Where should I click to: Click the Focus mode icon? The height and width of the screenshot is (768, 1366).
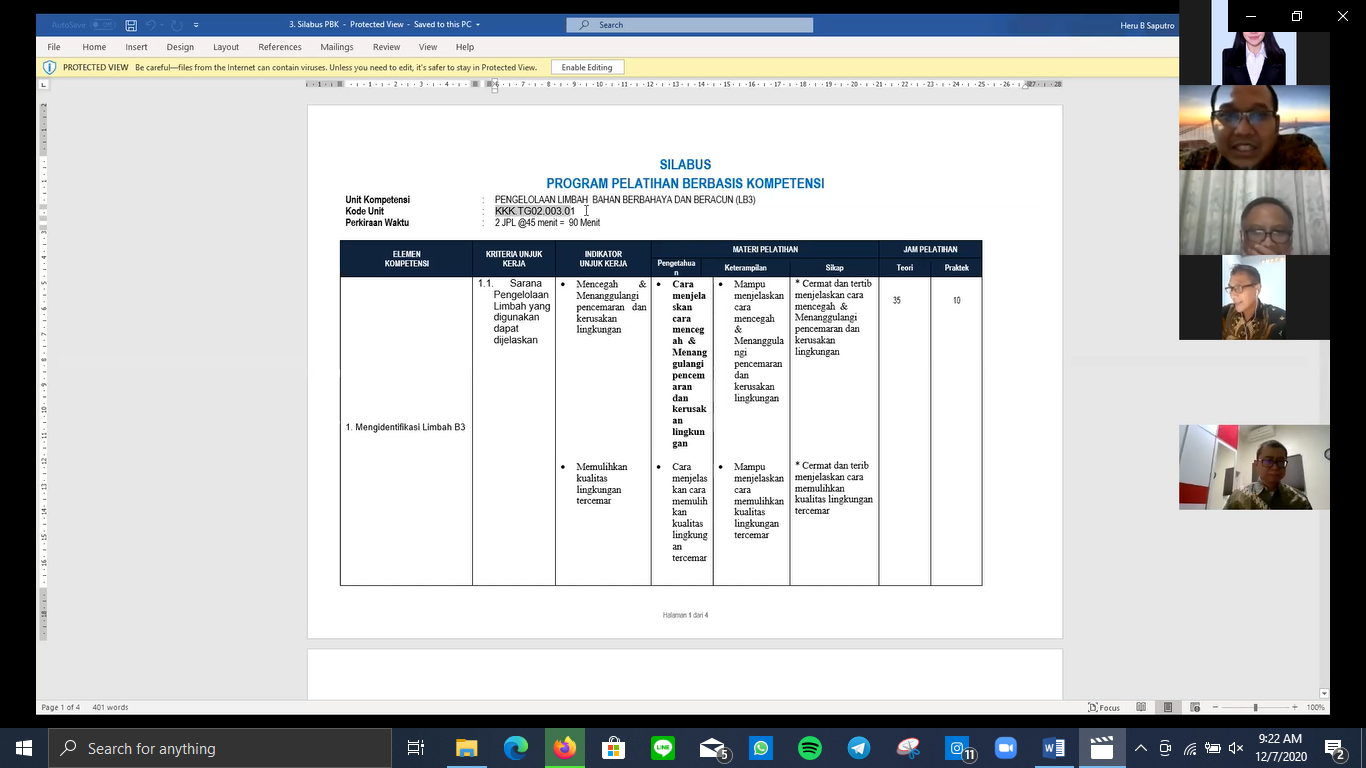coord(1104,707)
